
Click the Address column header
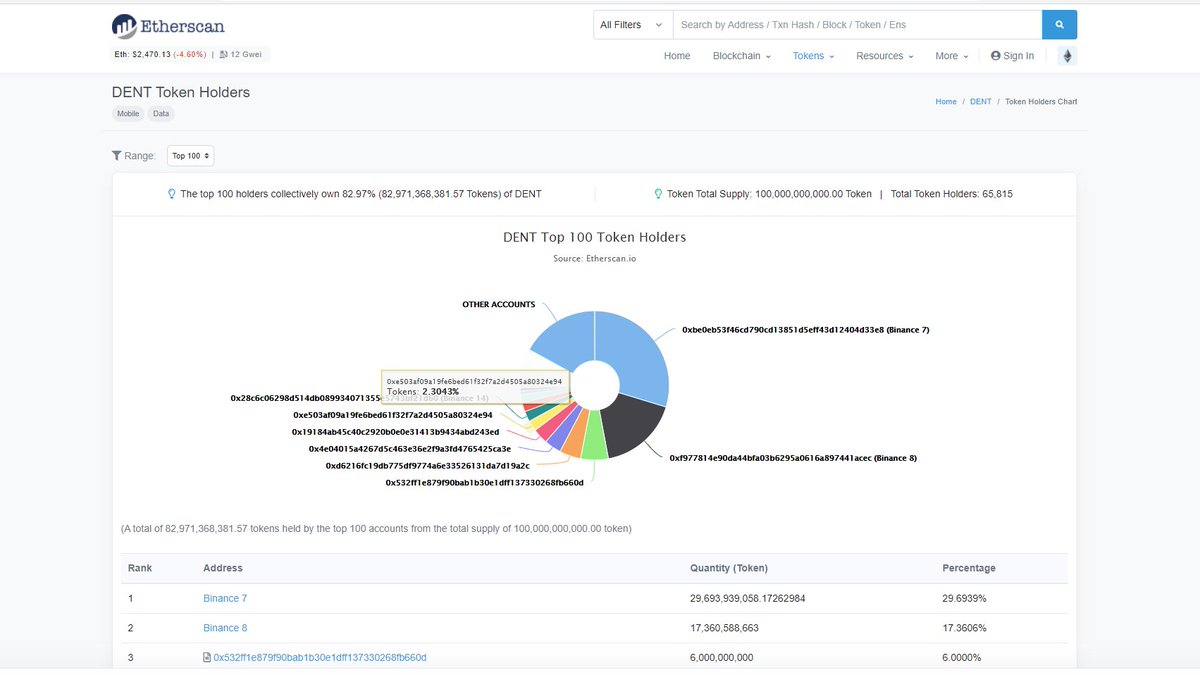(x=223, y=568)
